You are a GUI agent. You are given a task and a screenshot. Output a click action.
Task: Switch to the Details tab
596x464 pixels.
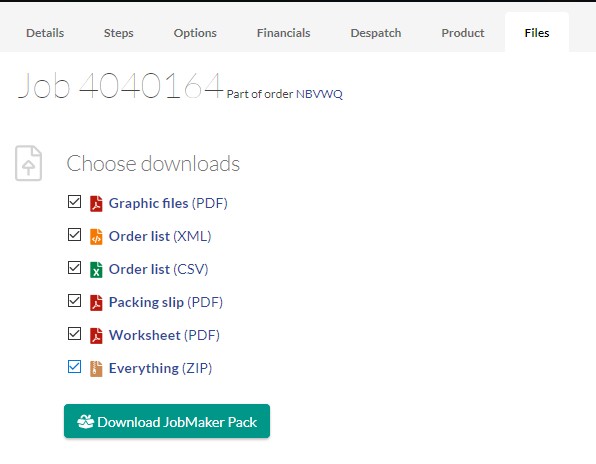coord(45,33)
